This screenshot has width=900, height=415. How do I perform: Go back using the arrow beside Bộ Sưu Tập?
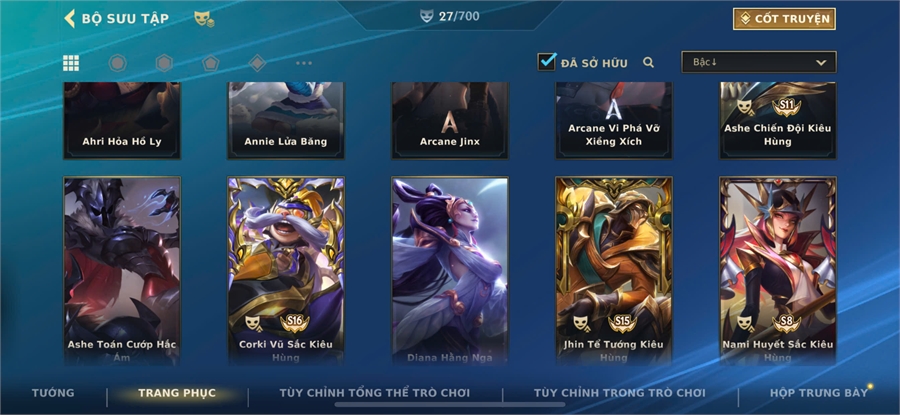pyautogui.click(x=69, y=18)
